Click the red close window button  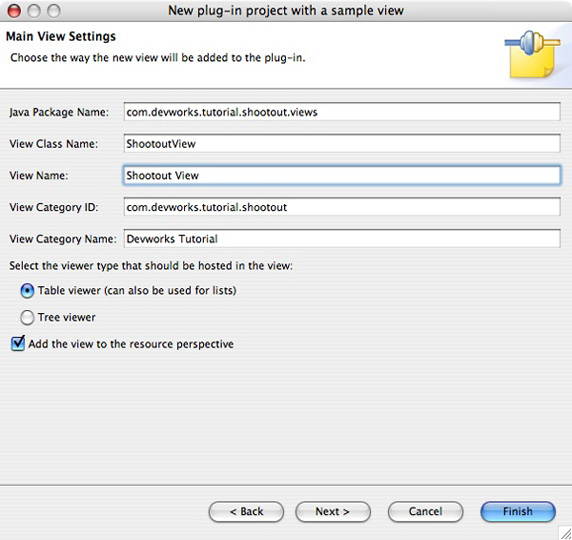(14, 11)
